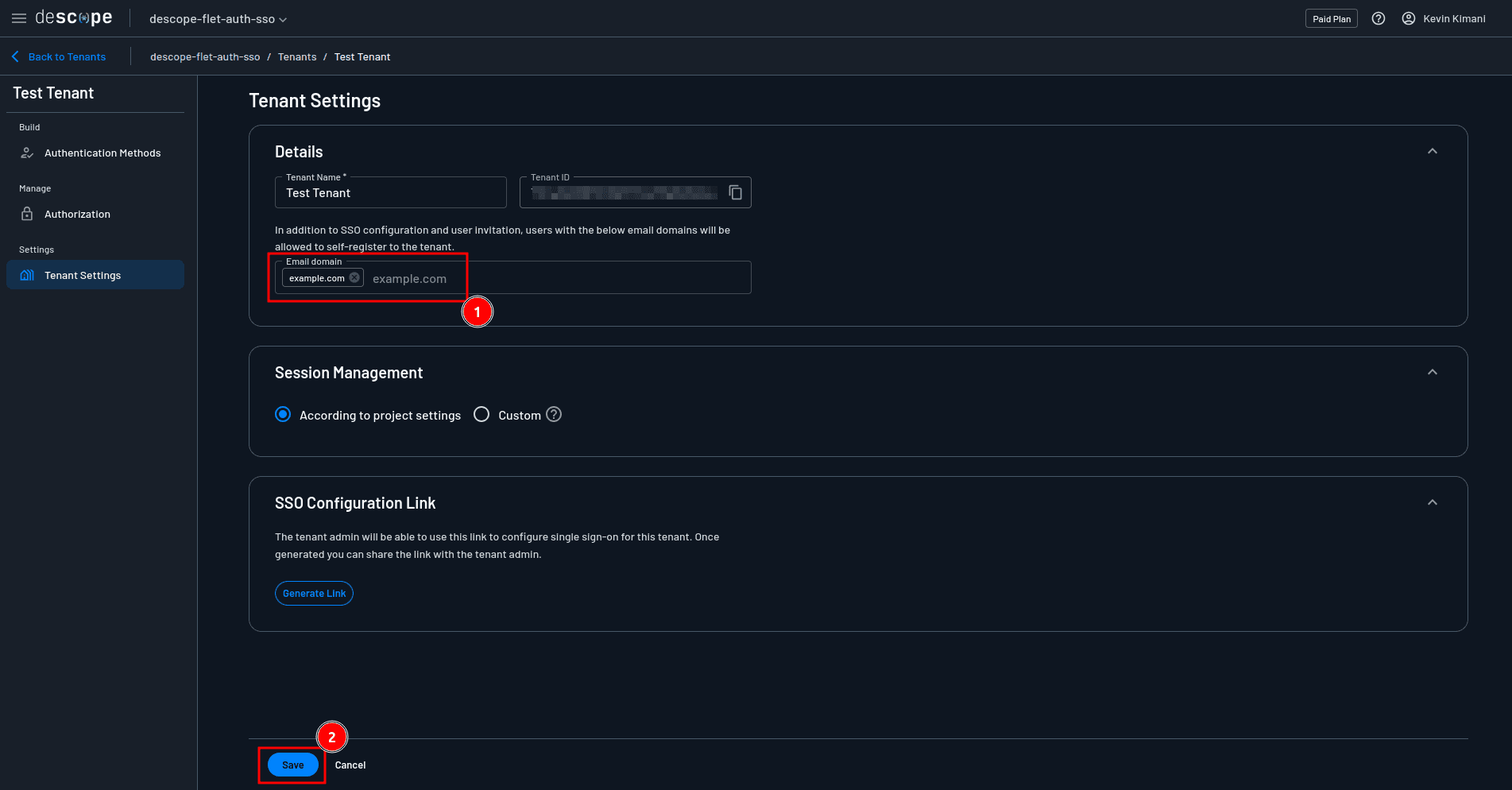
Task: Collapse the Details section
Action: pyautogui.click(x=1432, y=151)
